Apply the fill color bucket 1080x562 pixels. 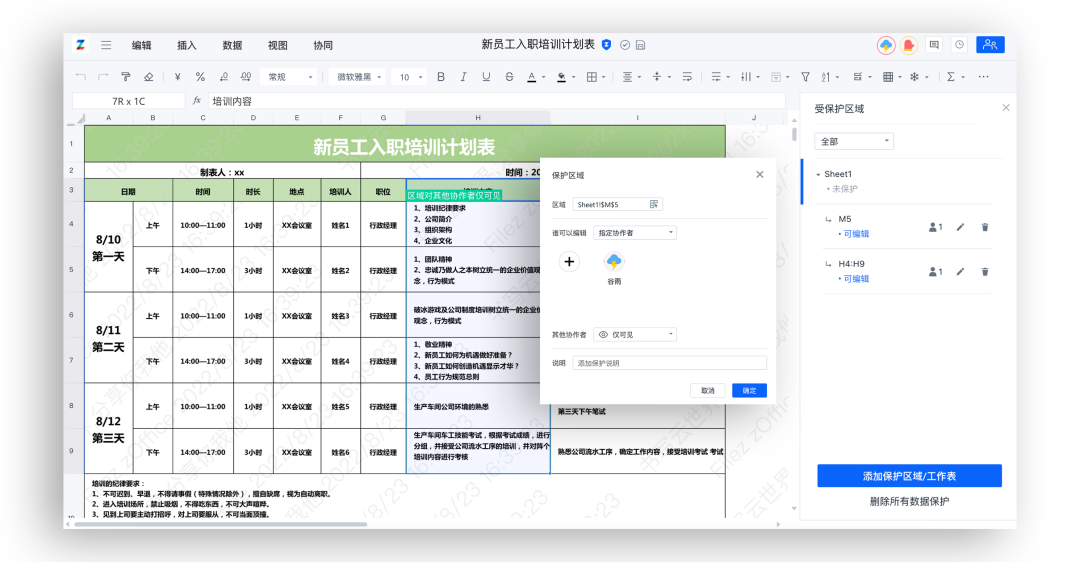[x=561, y=77]
